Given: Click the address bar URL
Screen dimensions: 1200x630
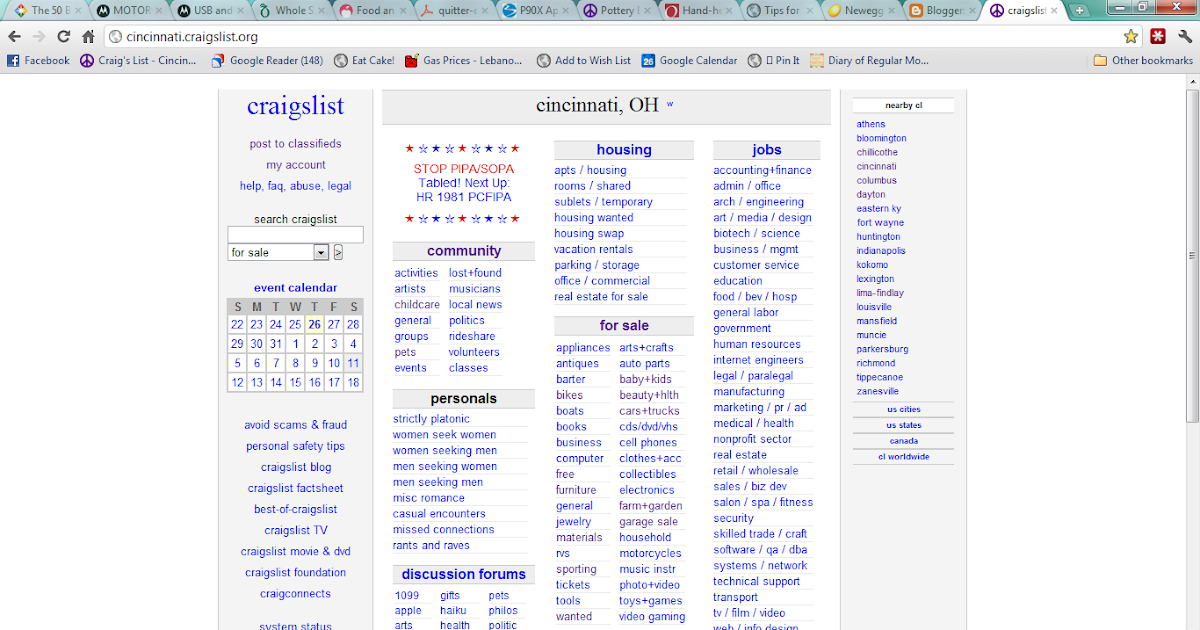Looking at the screenshot, I should [192, 37].
